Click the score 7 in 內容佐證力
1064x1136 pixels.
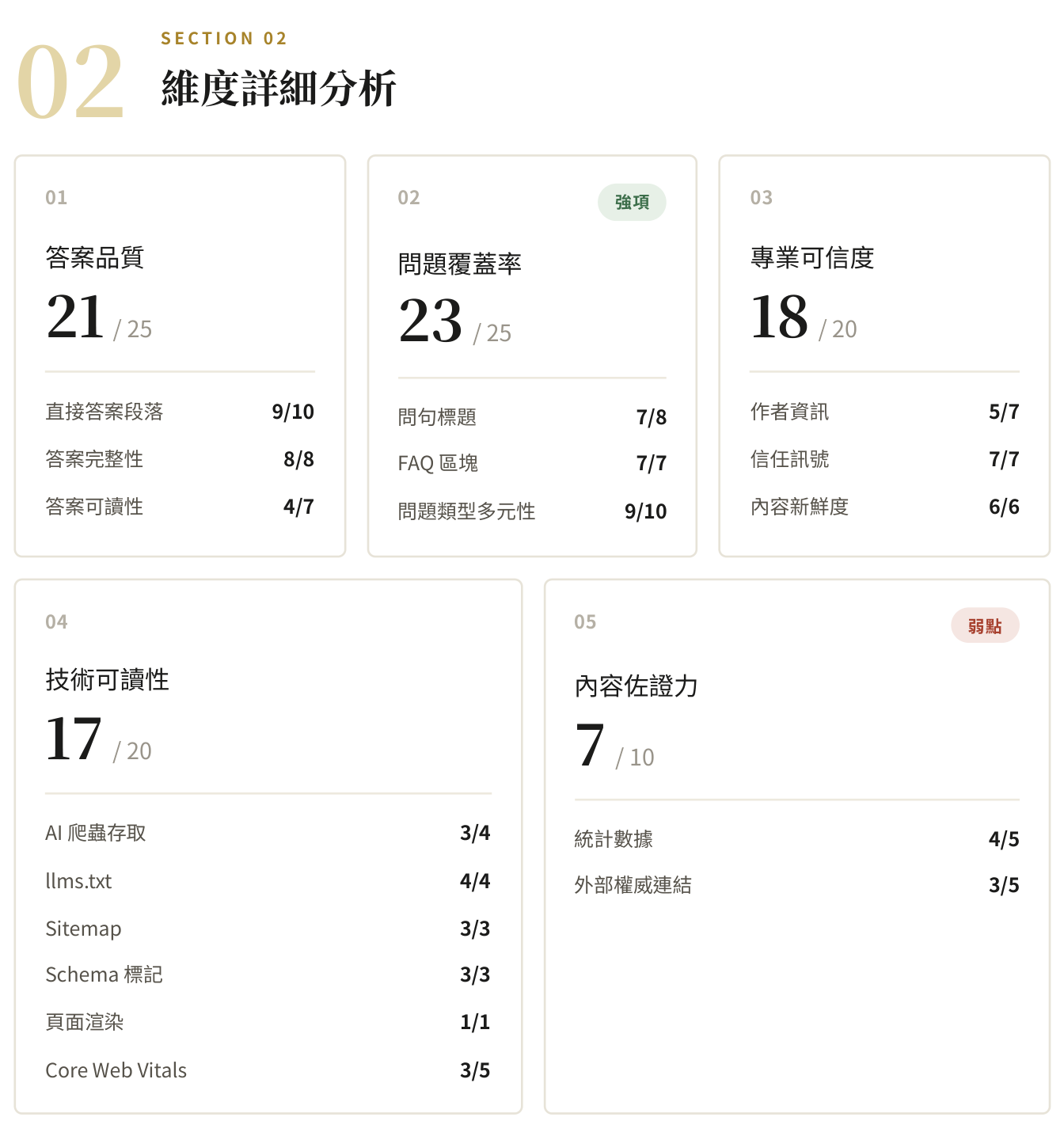[x=591, y=745]
